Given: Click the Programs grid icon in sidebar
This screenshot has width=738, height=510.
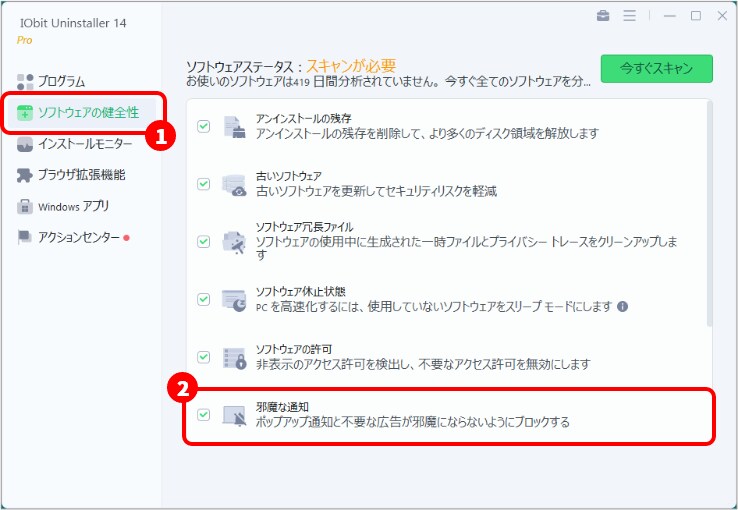Looking at the screenshot, I should [x=25, y=81].
